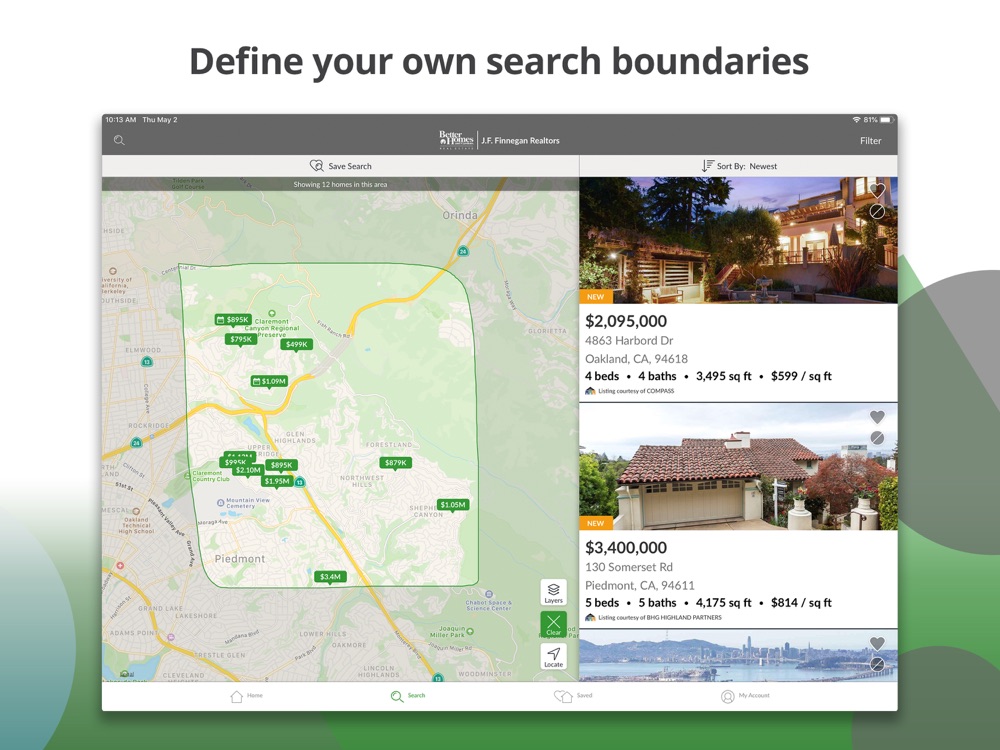Switch to the Saved tab
This screenshot has height=750, width=1000.
pyautogui.click(x=573, y=696)
